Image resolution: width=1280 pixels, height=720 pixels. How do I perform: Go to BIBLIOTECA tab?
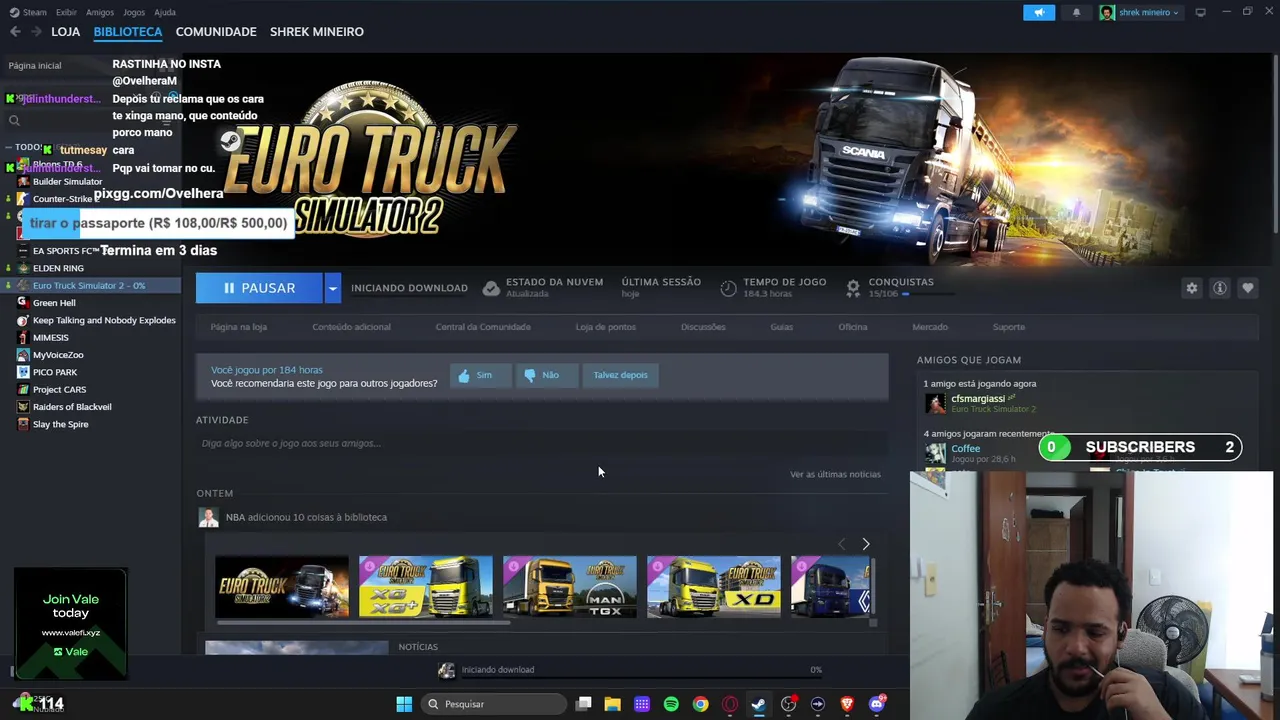(x=128, y=32)
